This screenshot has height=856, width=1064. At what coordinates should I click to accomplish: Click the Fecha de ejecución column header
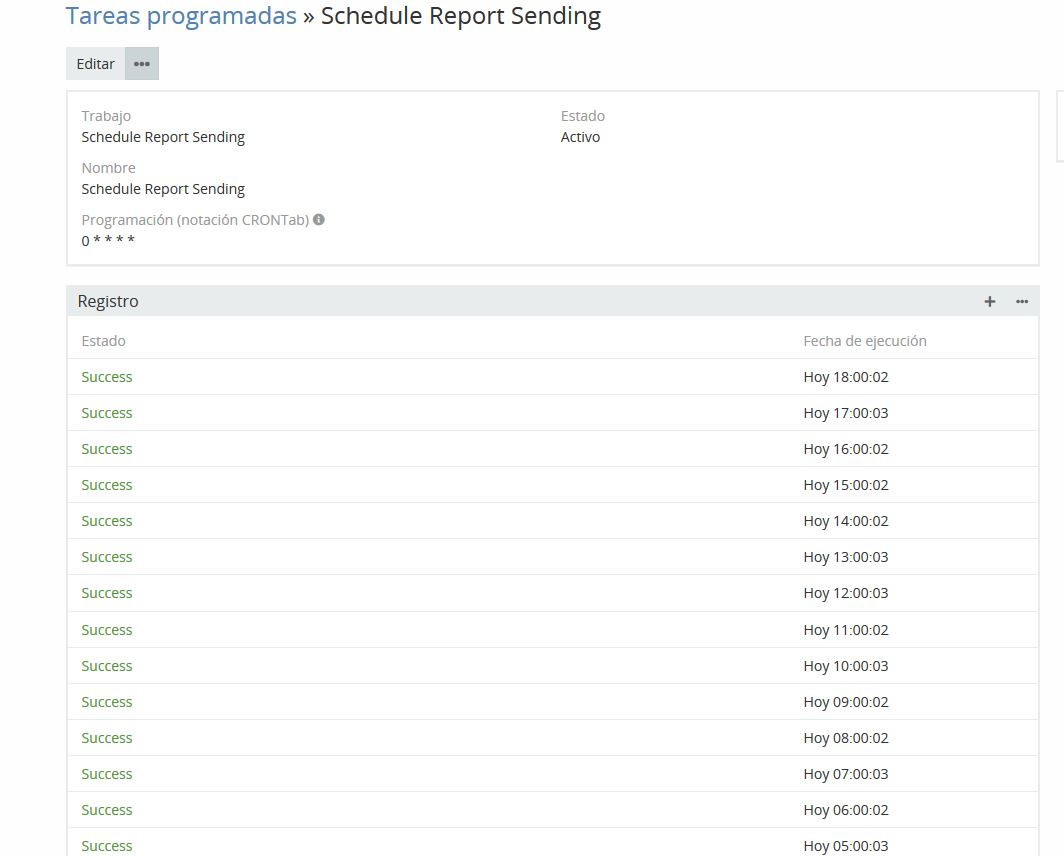tap(865, 341)
